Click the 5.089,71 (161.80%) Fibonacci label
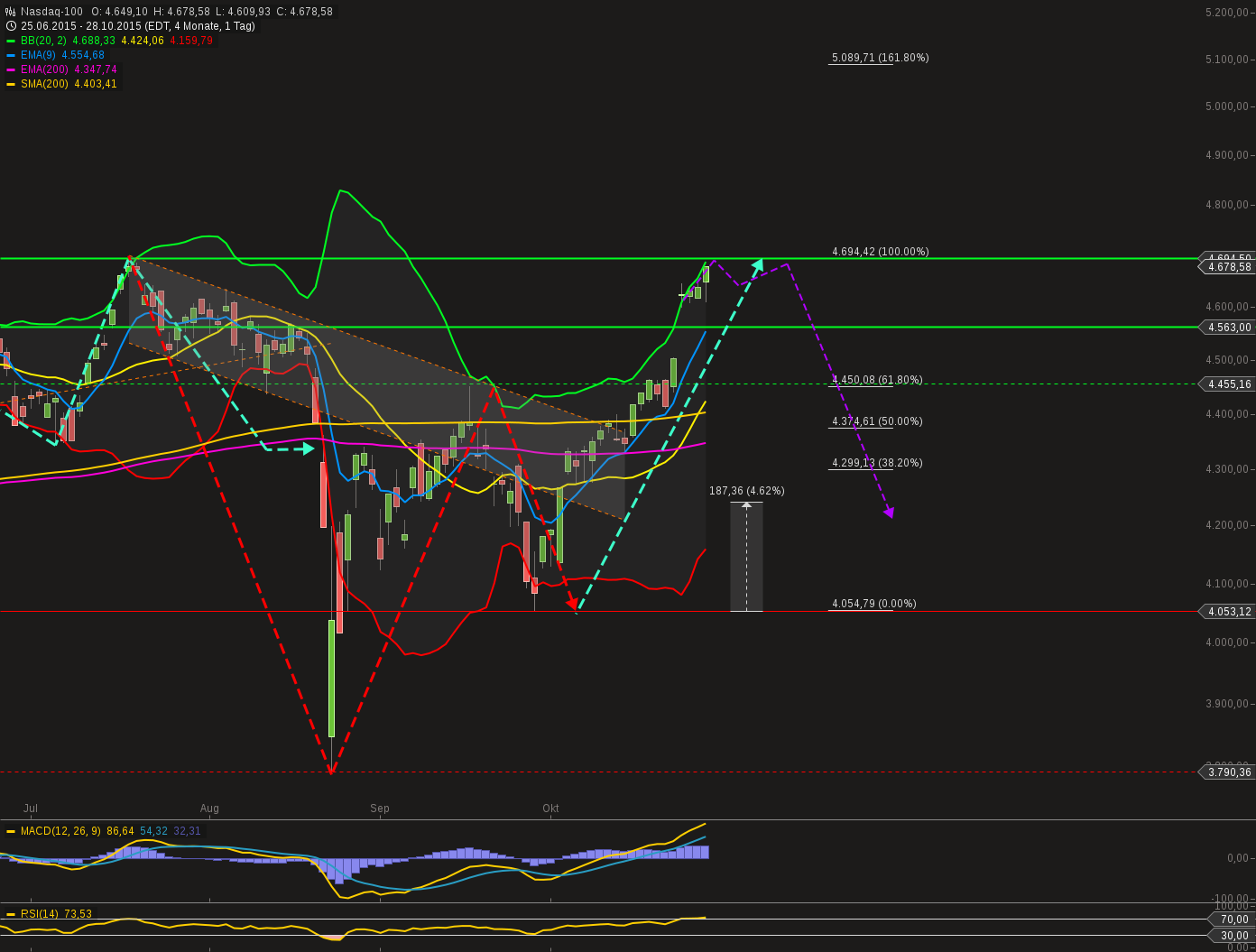The image size is (1256, 952). (881, 58)
